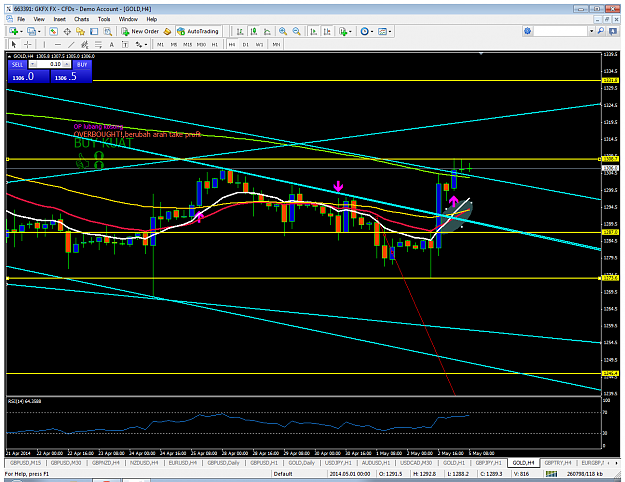Click the New Order button
625x482 pixels.
click(x=140, y=31)
